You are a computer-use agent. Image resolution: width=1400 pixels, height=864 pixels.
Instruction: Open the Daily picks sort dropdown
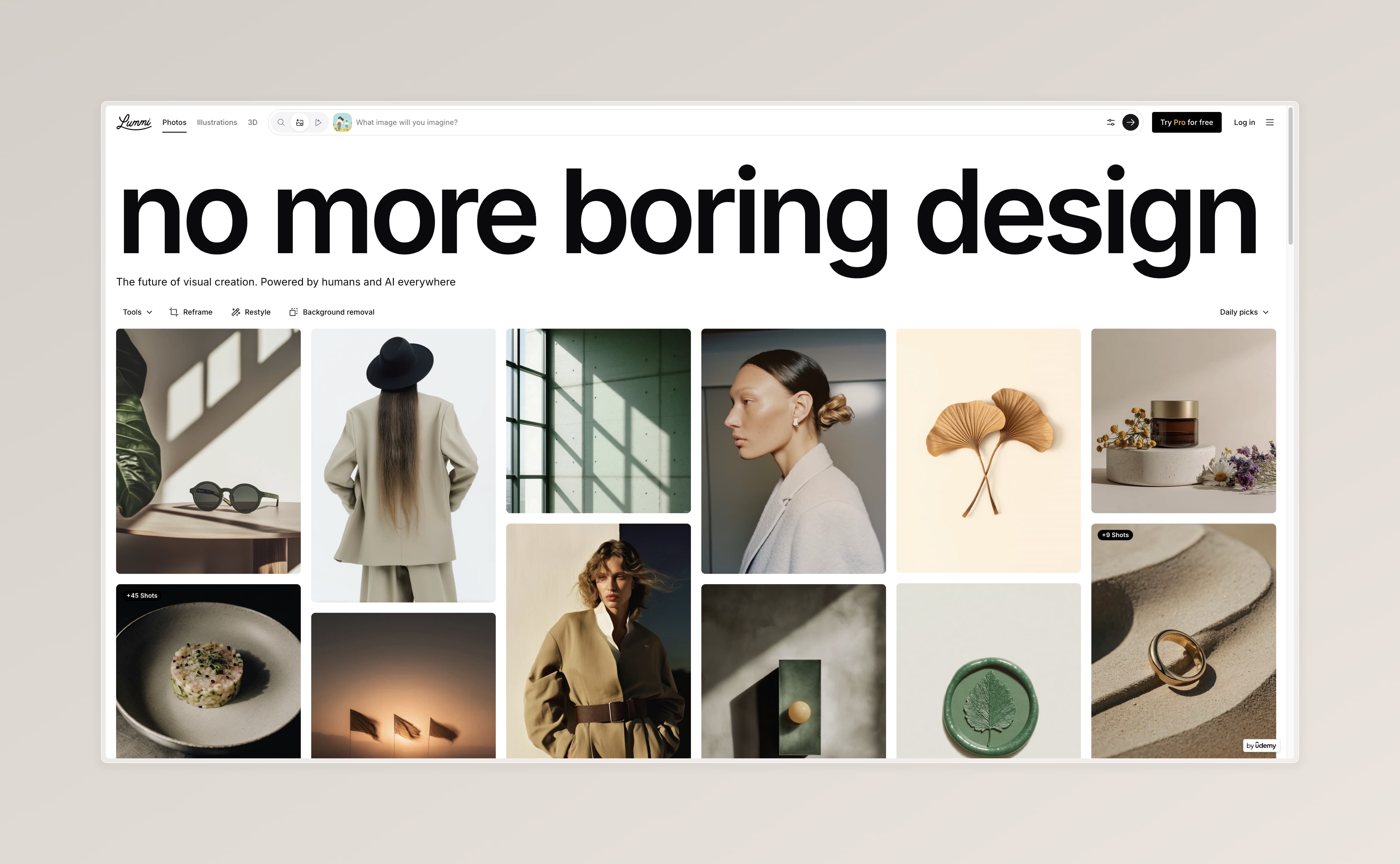pyautogui.click(x=1244, y=312)
